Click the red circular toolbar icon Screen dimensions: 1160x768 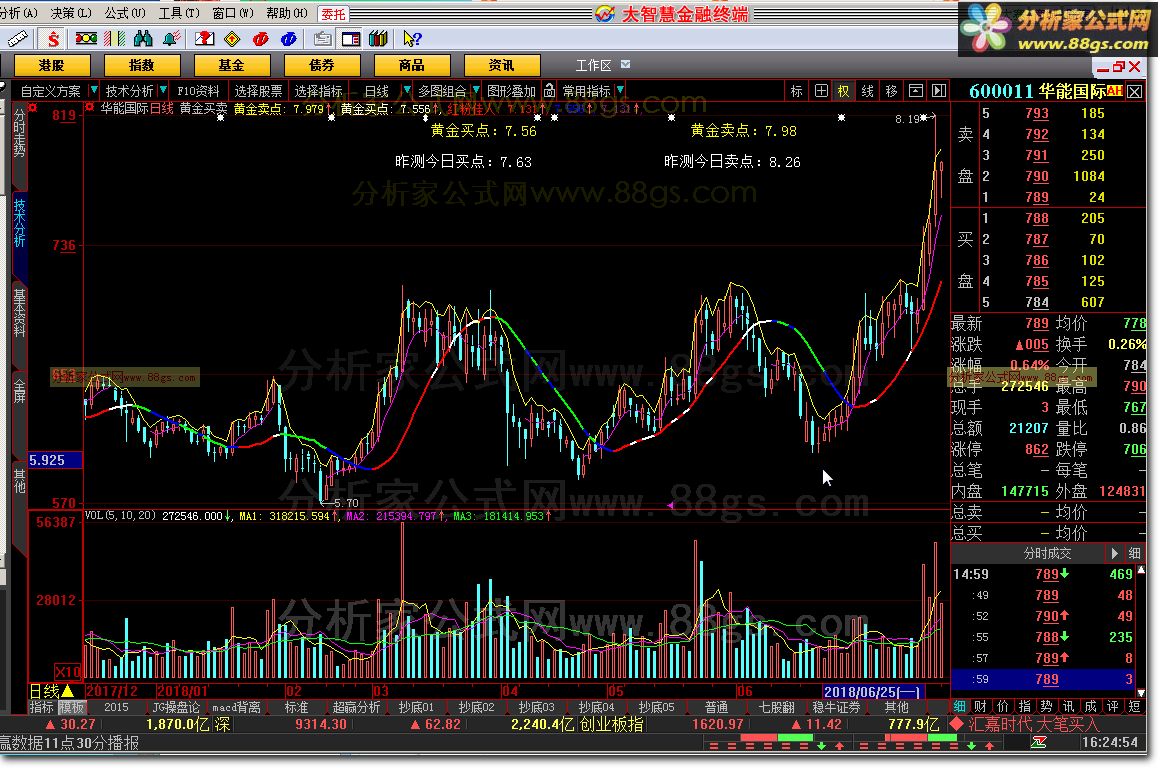click(x=260, y=38)
